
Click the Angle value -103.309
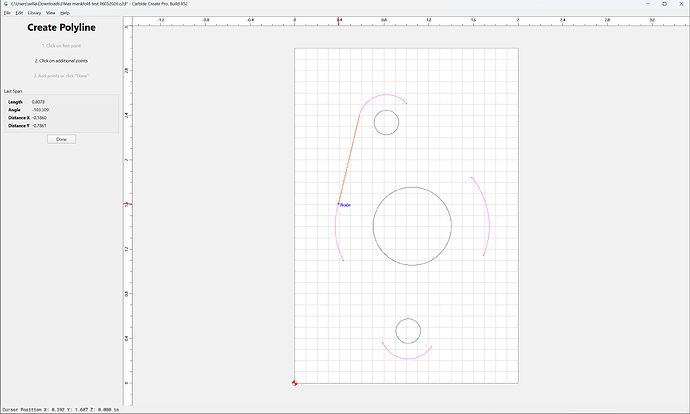coord(40,110)
